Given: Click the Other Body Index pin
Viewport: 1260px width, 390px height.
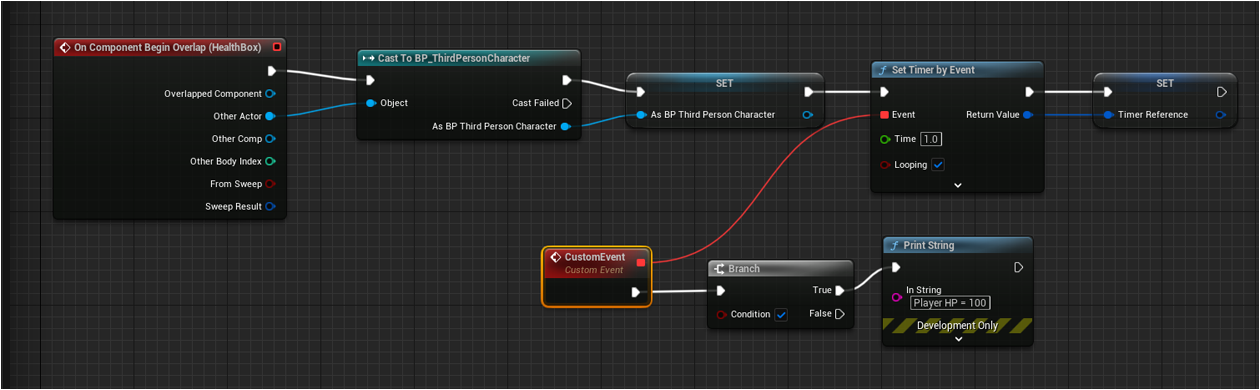Looking at the screenshot, I should (x=270, y=161).
